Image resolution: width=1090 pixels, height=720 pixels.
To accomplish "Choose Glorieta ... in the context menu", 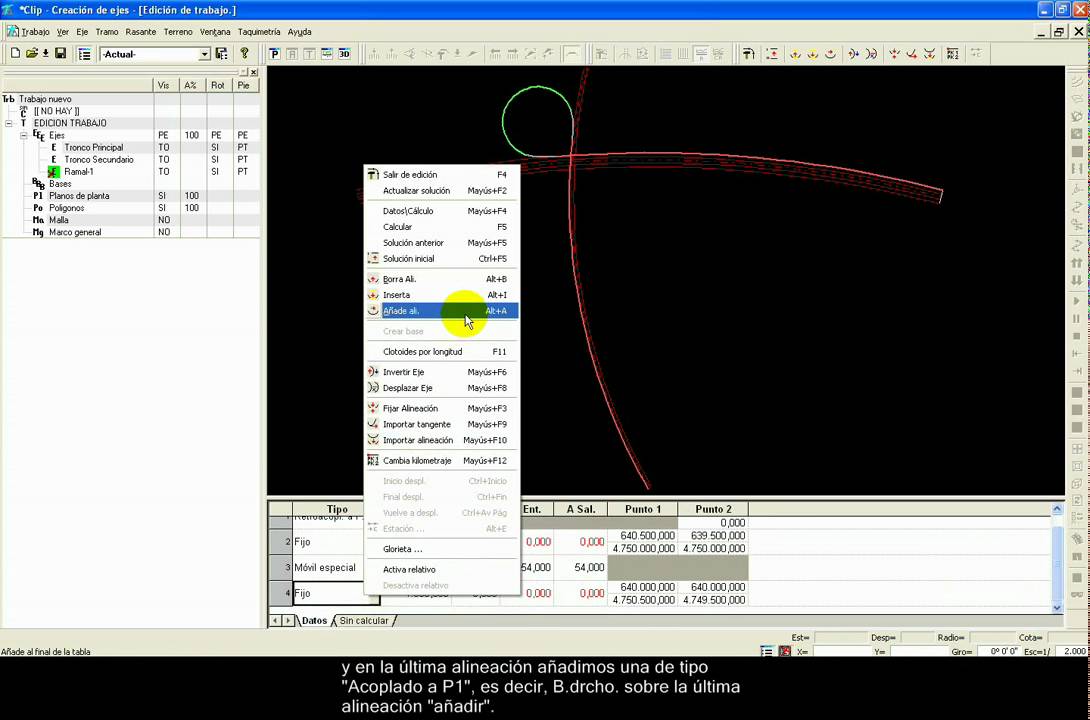I will (x=441, y=549).
